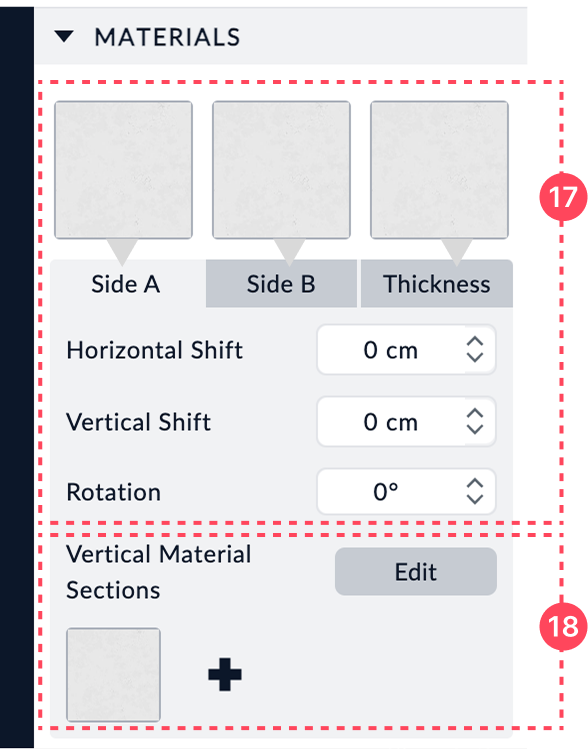Screen dimensions: 588x749
Task: Click Edit for Vertical Material Sections
Action: [x=416, y=571]
